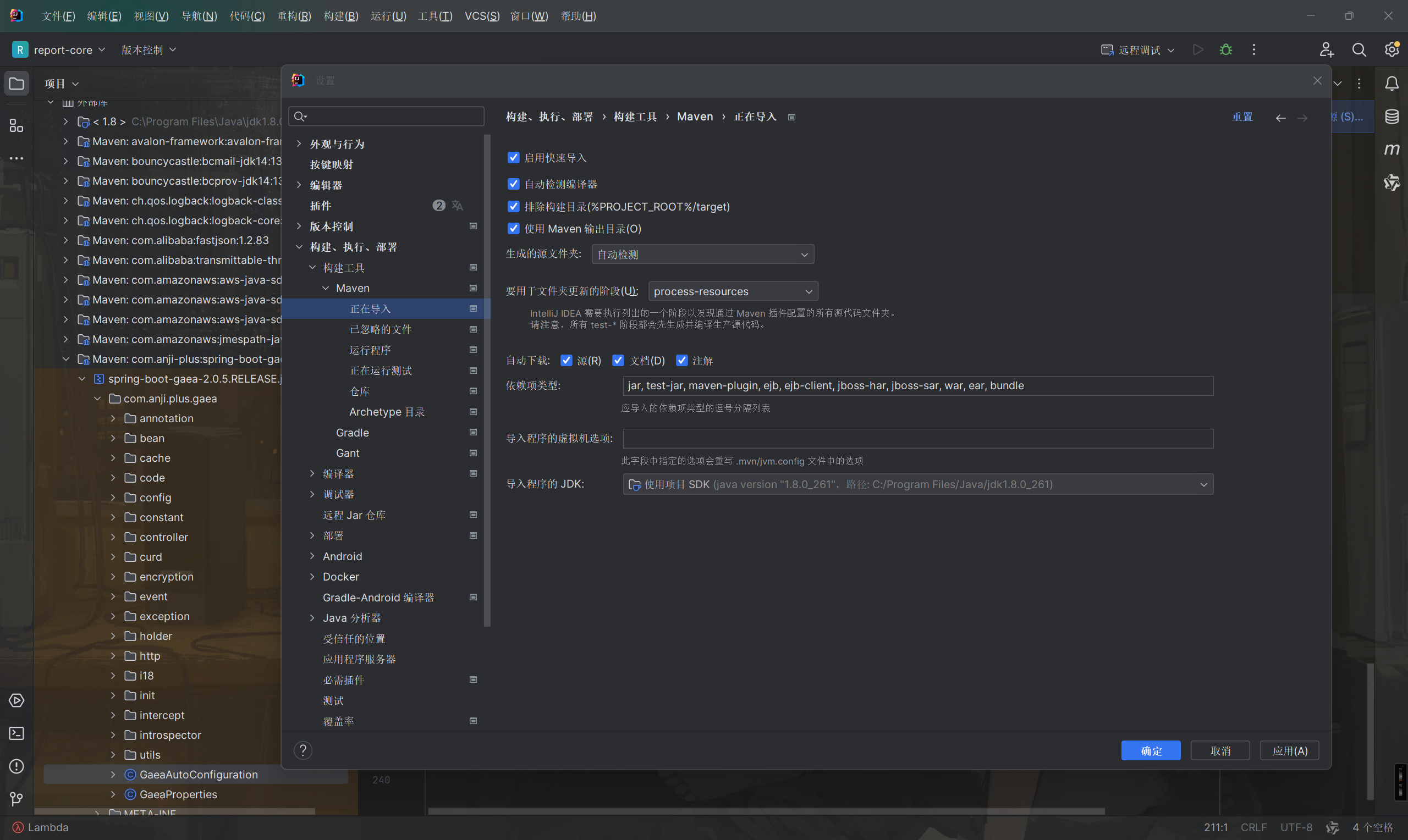Click CRLF line separator in status bar
Viewport: 1408px width, 840px height.
pyautogui.click(x=1253, y=827)
